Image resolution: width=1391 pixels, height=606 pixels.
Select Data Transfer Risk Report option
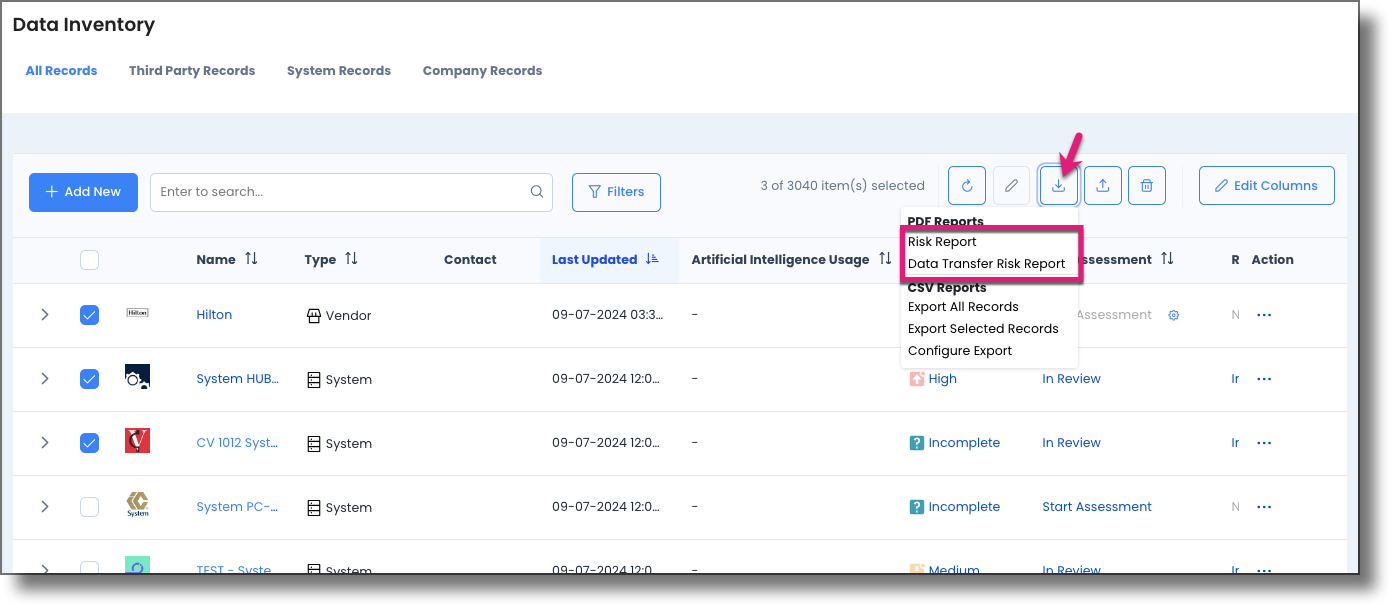click(986, 264)
